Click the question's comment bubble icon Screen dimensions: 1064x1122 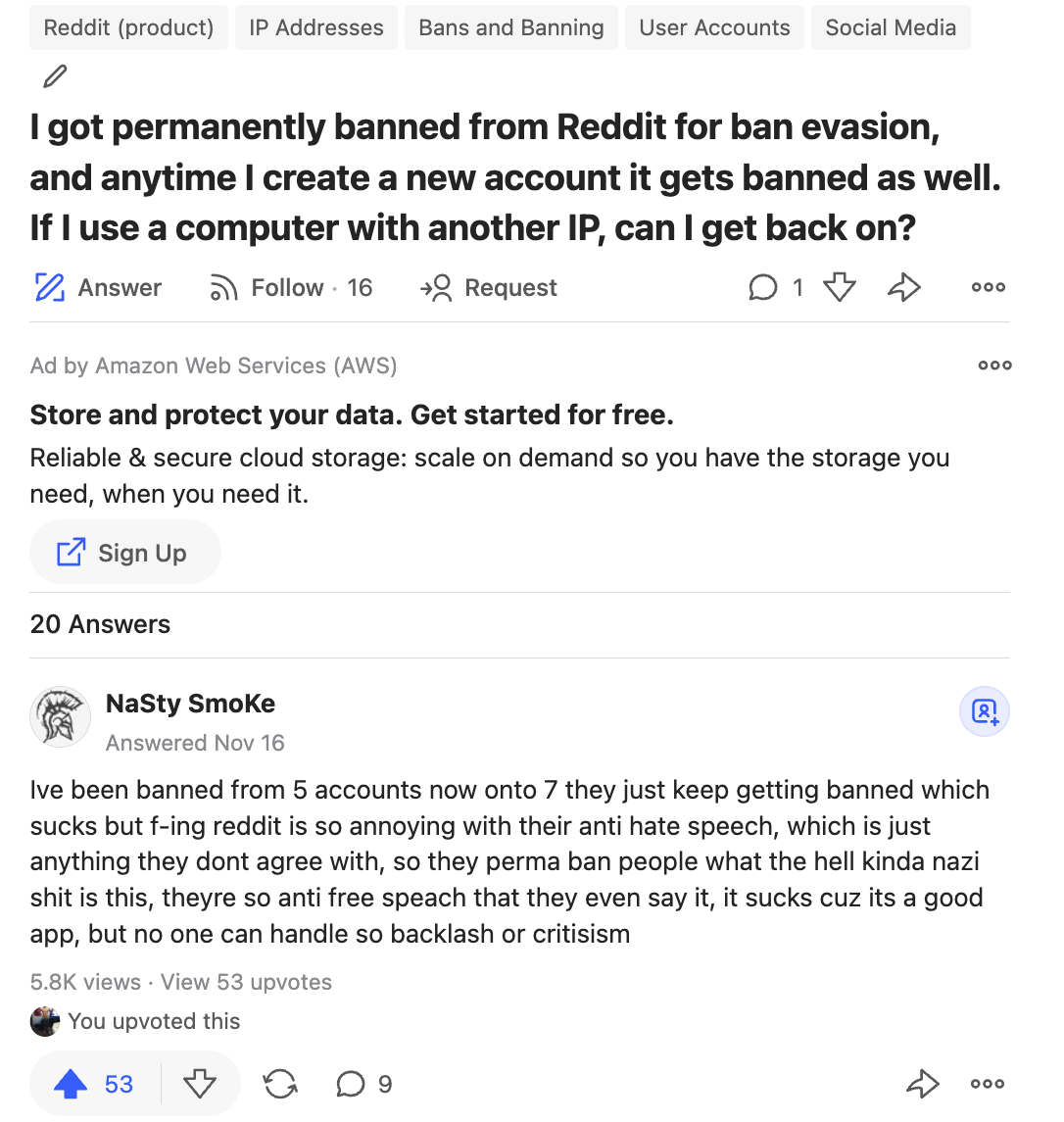pyautogui.click(x=763, y=288)
